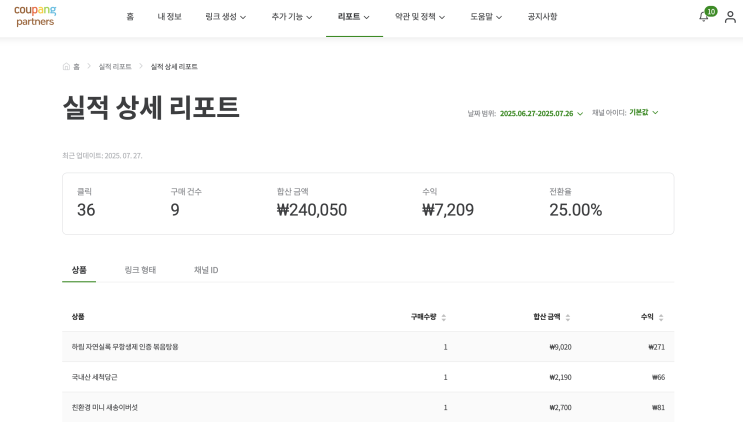Click the 국내산 세척당근 product row
The image size is (743, 422).
95,377
